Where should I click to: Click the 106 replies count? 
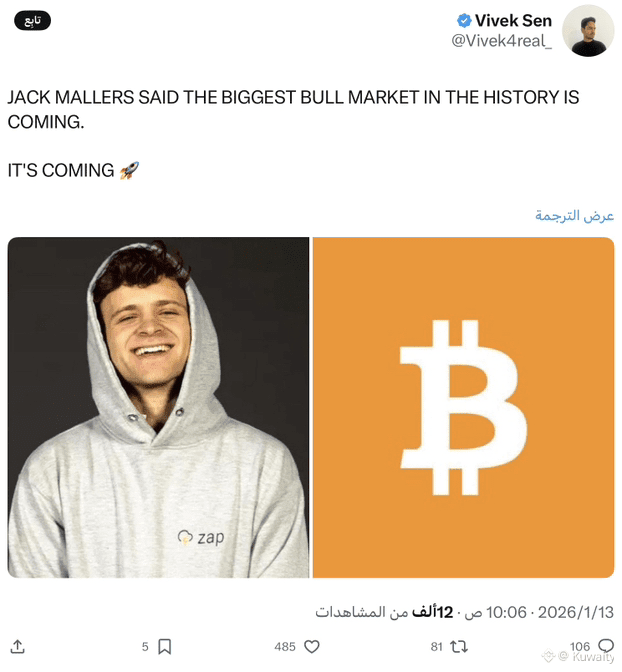(580, 646)
